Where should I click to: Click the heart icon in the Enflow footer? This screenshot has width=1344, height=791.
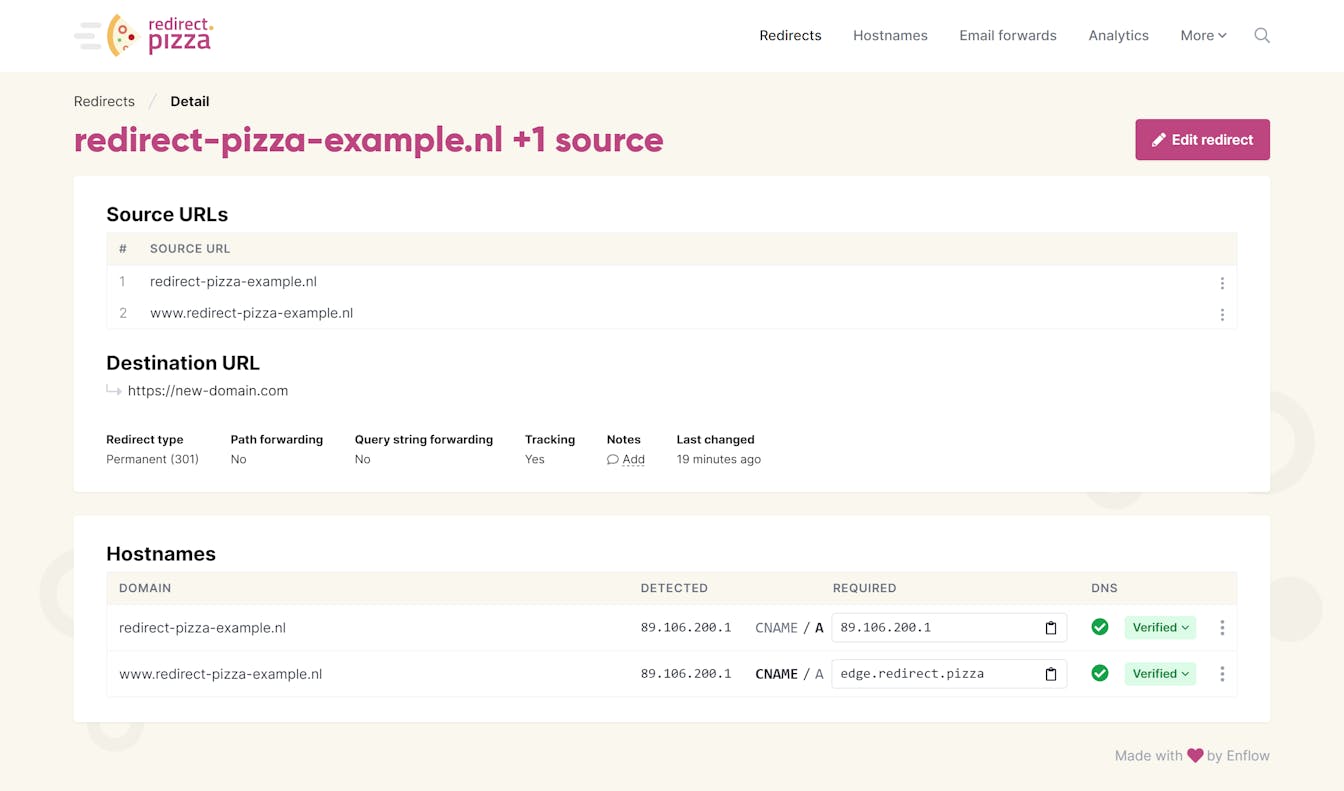(1194, 756)
